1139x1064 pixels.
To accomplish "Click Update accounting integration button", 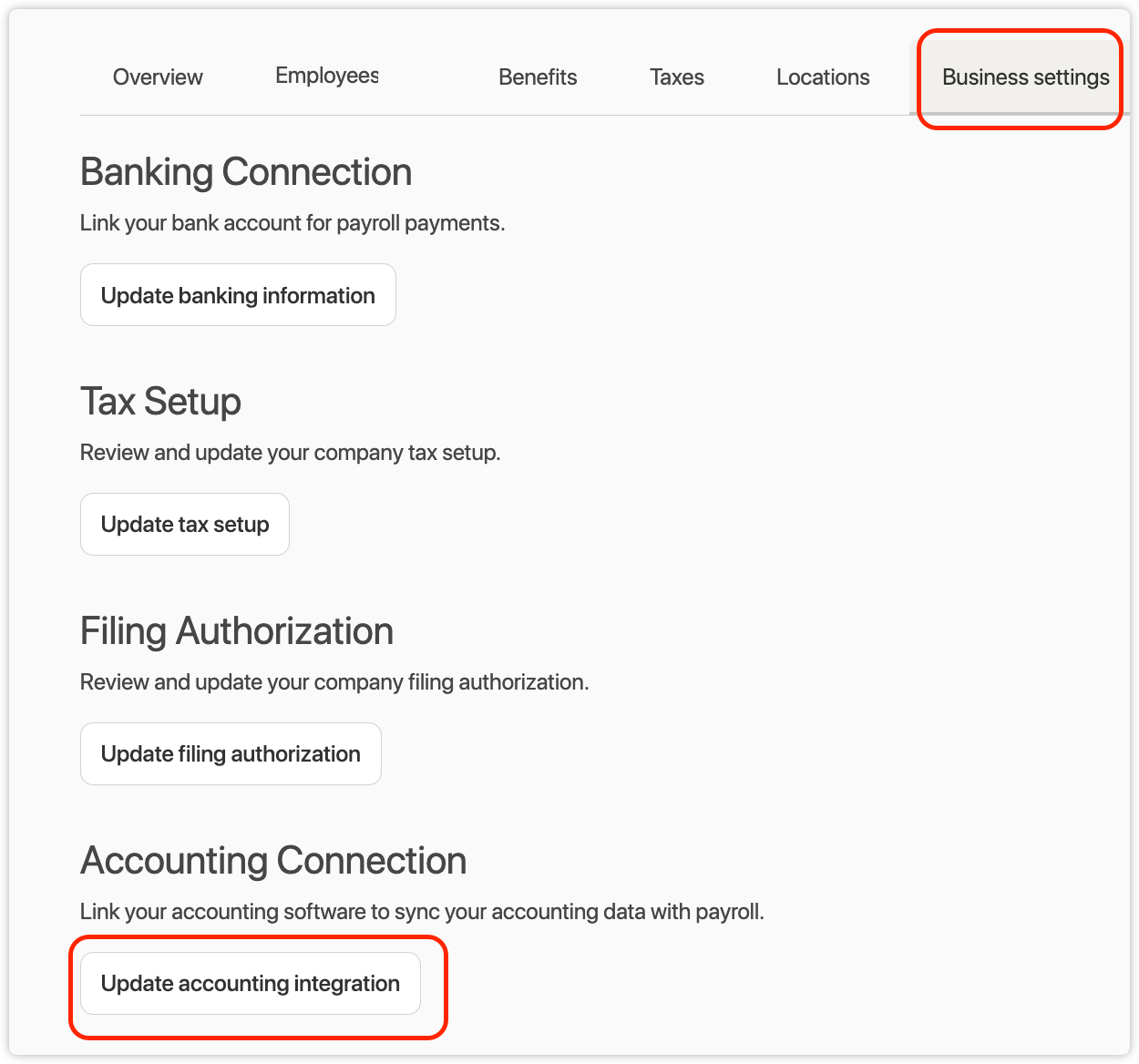I will pos(251,984).
